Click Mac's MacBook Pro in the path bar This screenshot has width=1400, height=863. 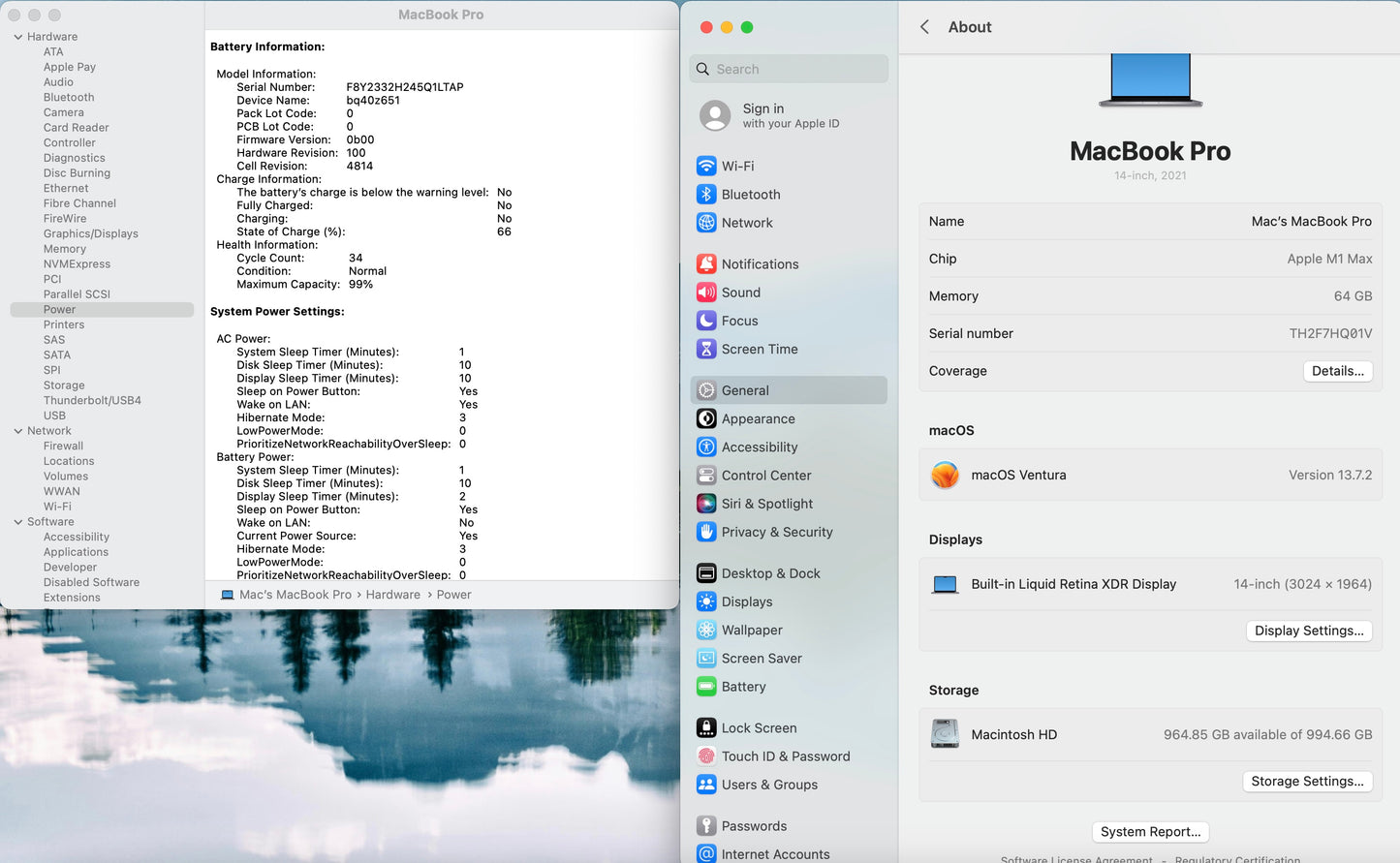pos(295,595)
